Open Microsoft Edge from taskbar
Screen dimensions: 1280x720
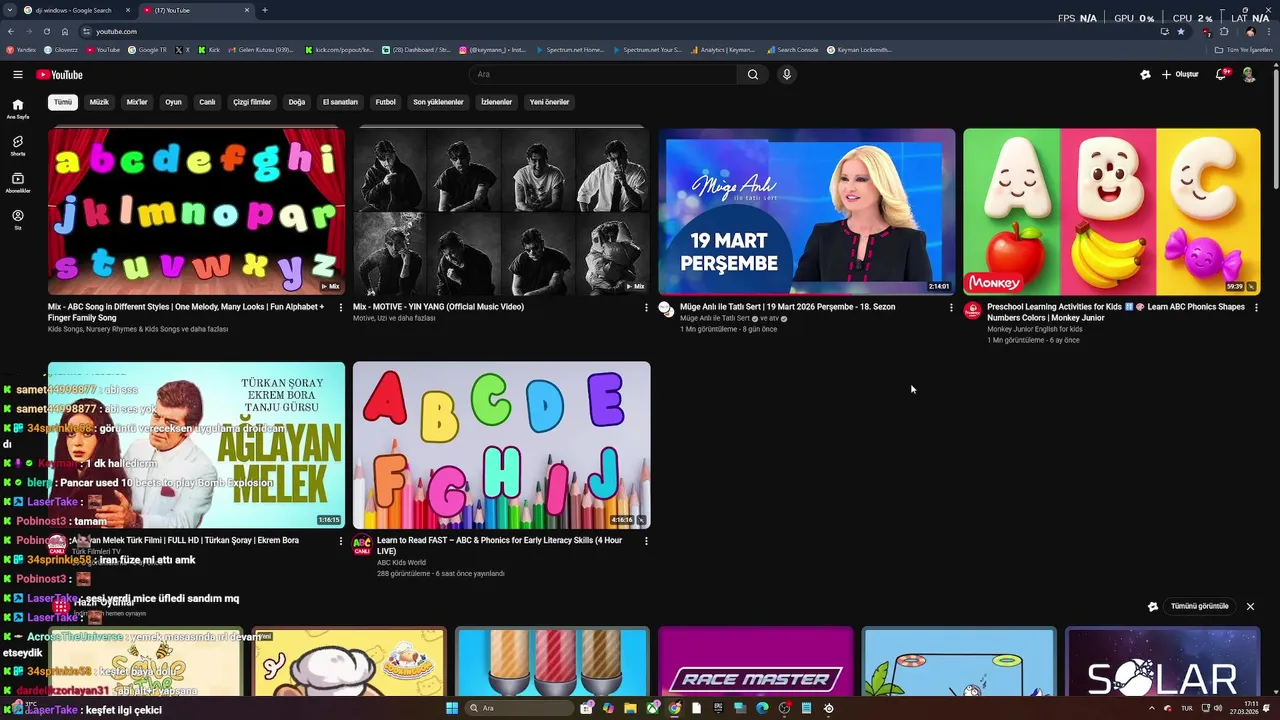(x=762, y=708)
